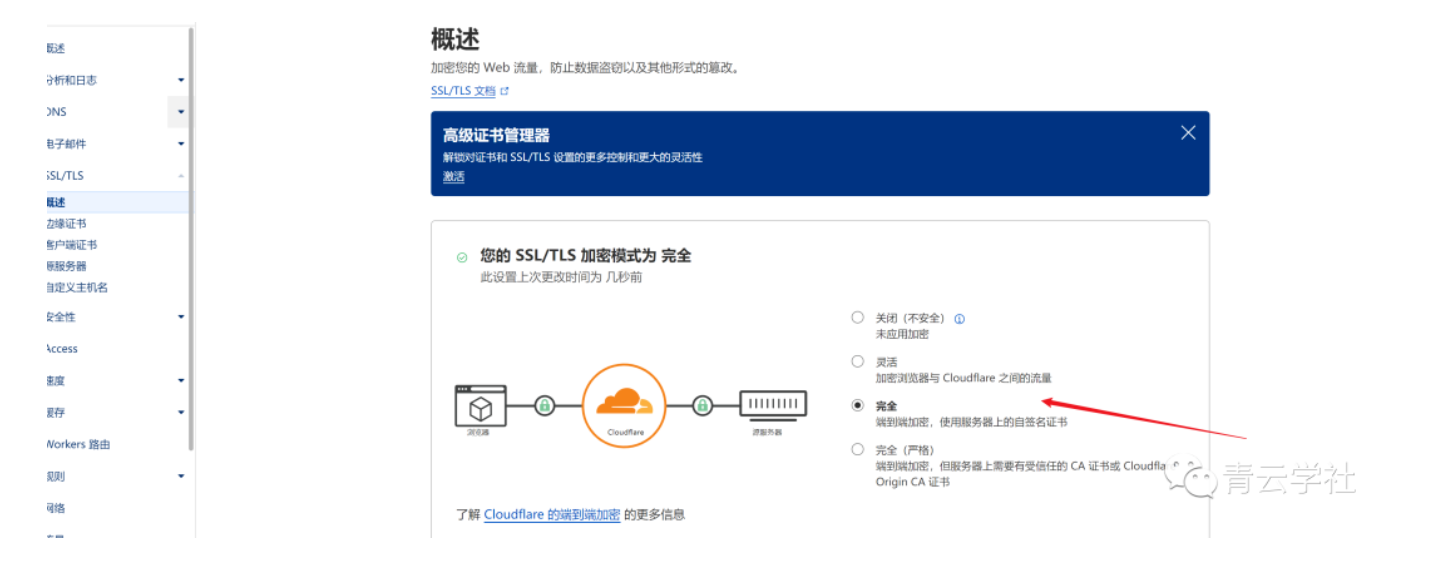
Task: Click the green checkmark status icon
Action: tap(462, 257)
